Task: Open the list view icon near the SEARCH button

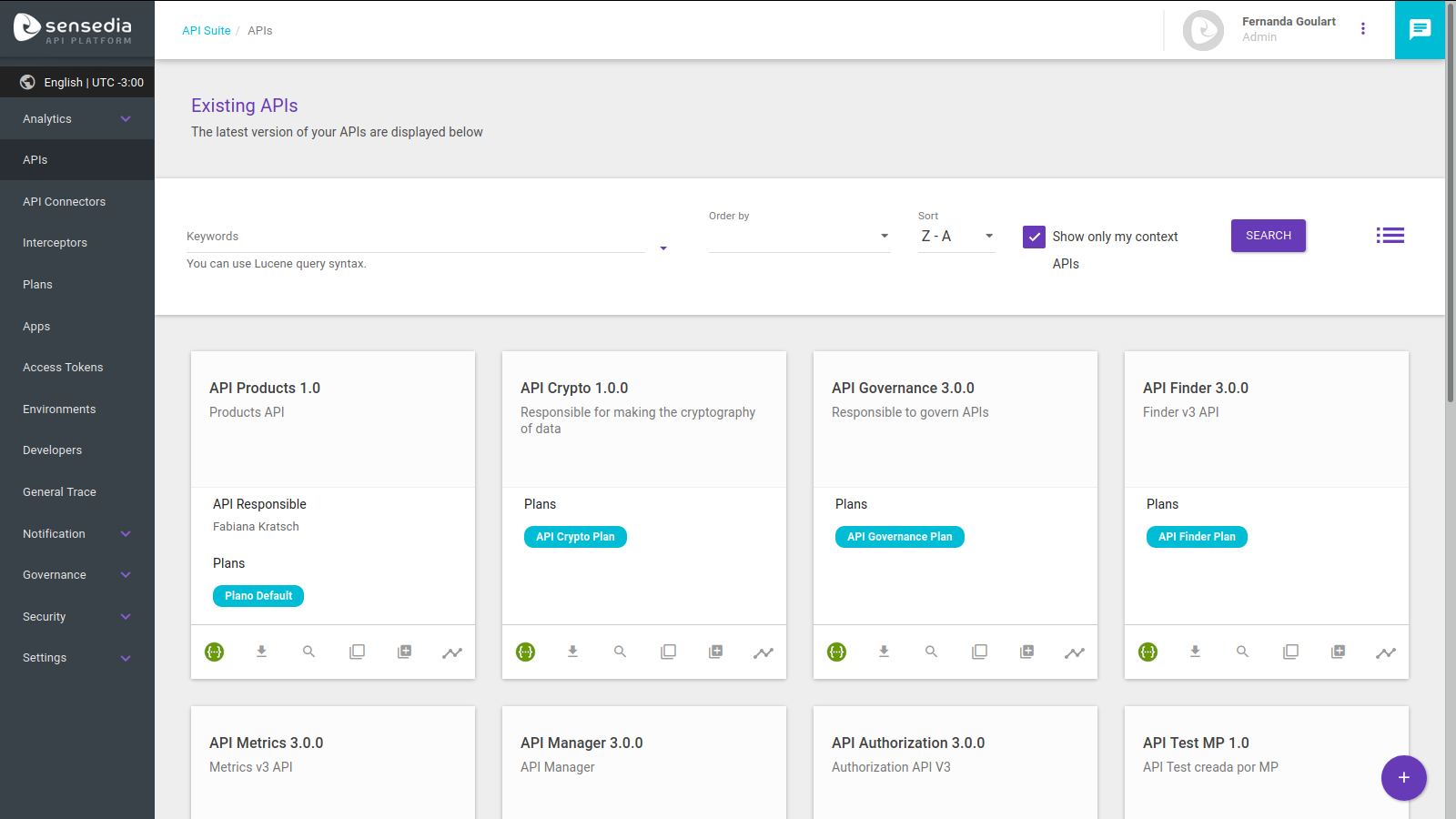Action: (x=1390, y=235)
